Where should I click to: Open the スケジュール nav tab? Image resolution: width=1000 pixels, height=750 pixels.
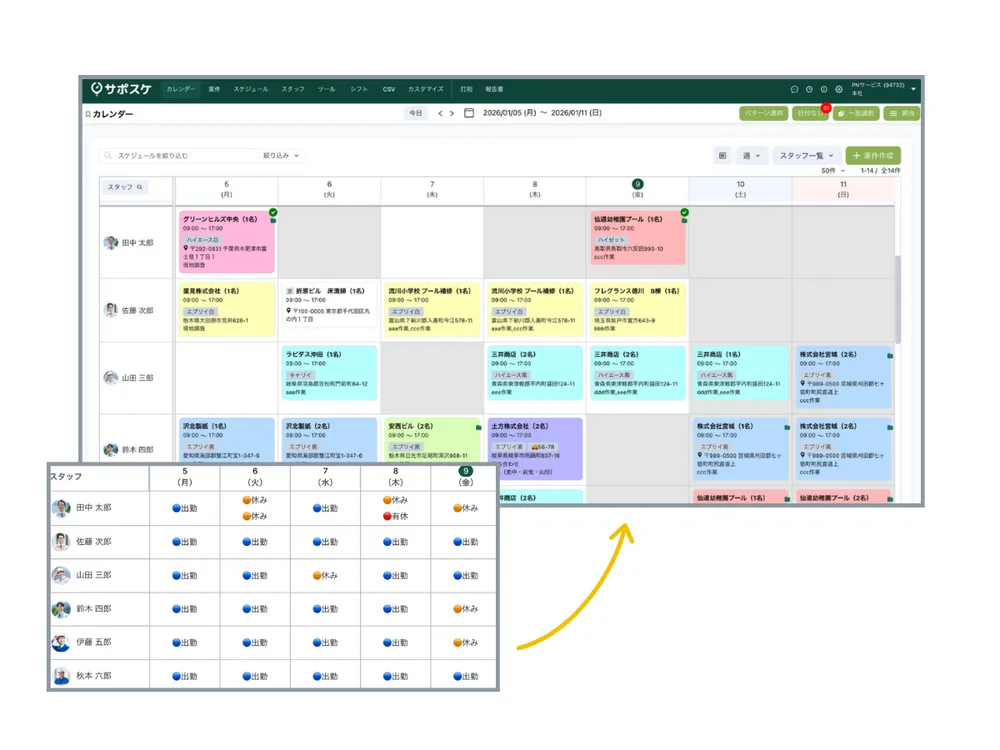click(x=251, y=89)
